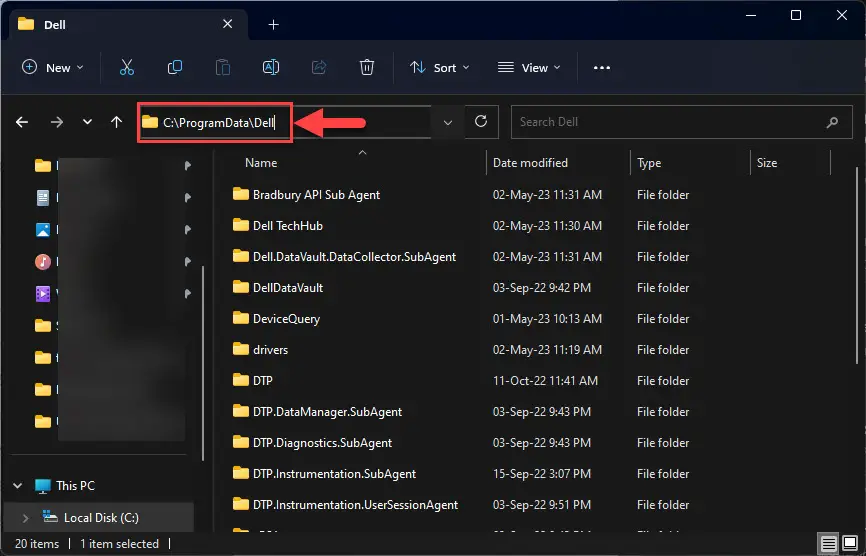Select DTP.DataManager.SubAgent folder
The width and height of the screenshot is (866, 556).
click(x=327, y=411)
